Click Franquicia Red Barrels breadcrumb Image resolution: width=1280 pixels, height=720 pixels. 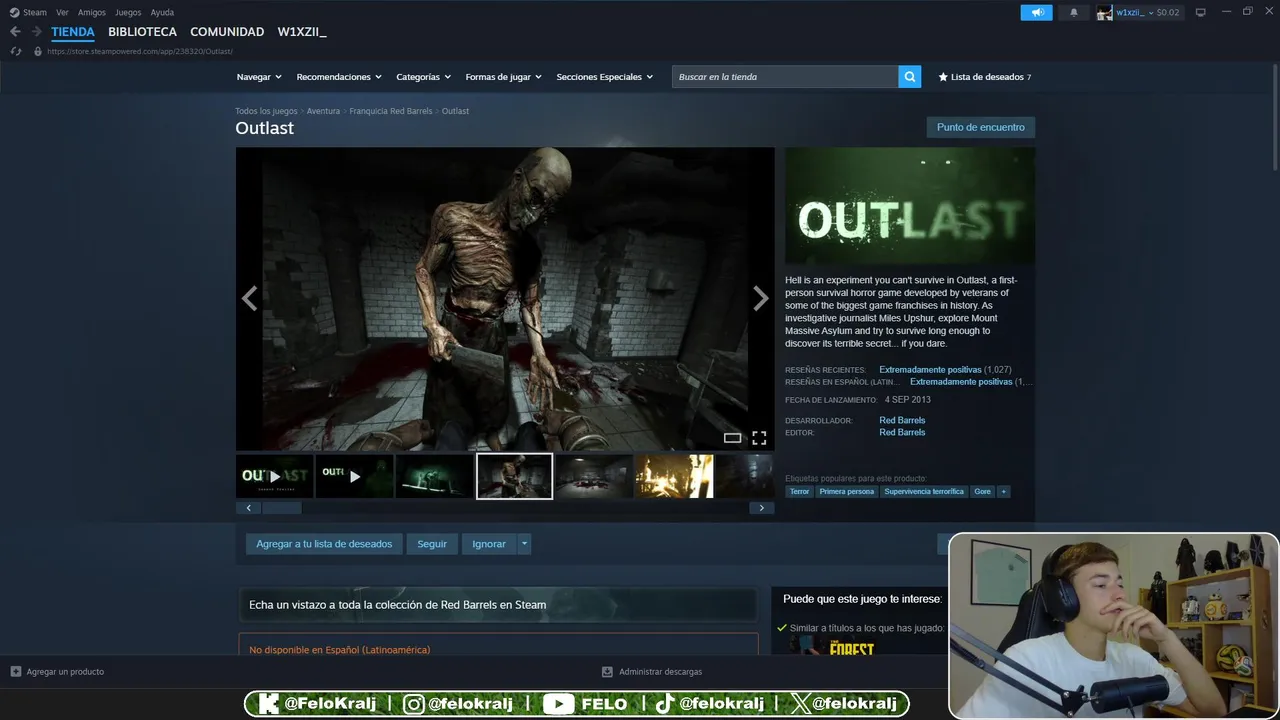[391, 111]
